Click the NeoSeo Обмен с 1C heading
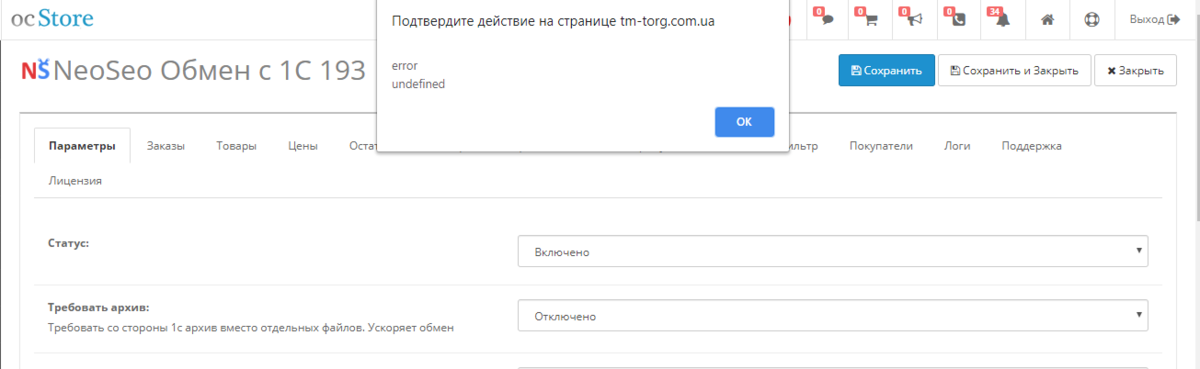This screenshot has width=1200, height=369. click(x=209, y=71)
